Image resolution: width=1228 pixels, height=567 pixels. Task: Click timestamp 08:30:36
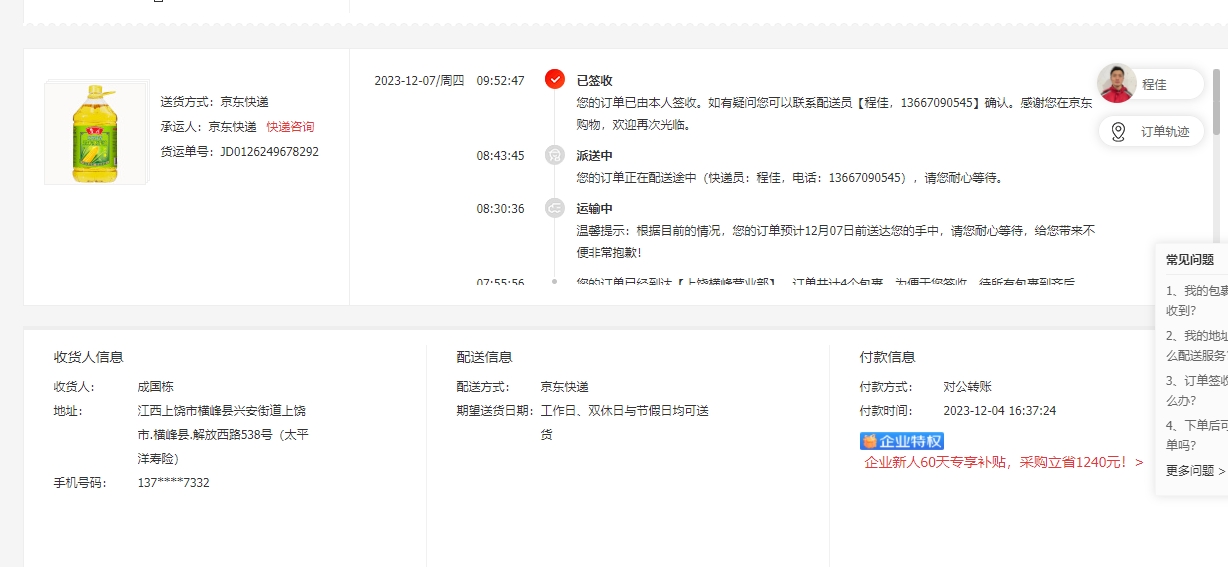(x=500, y=209)
